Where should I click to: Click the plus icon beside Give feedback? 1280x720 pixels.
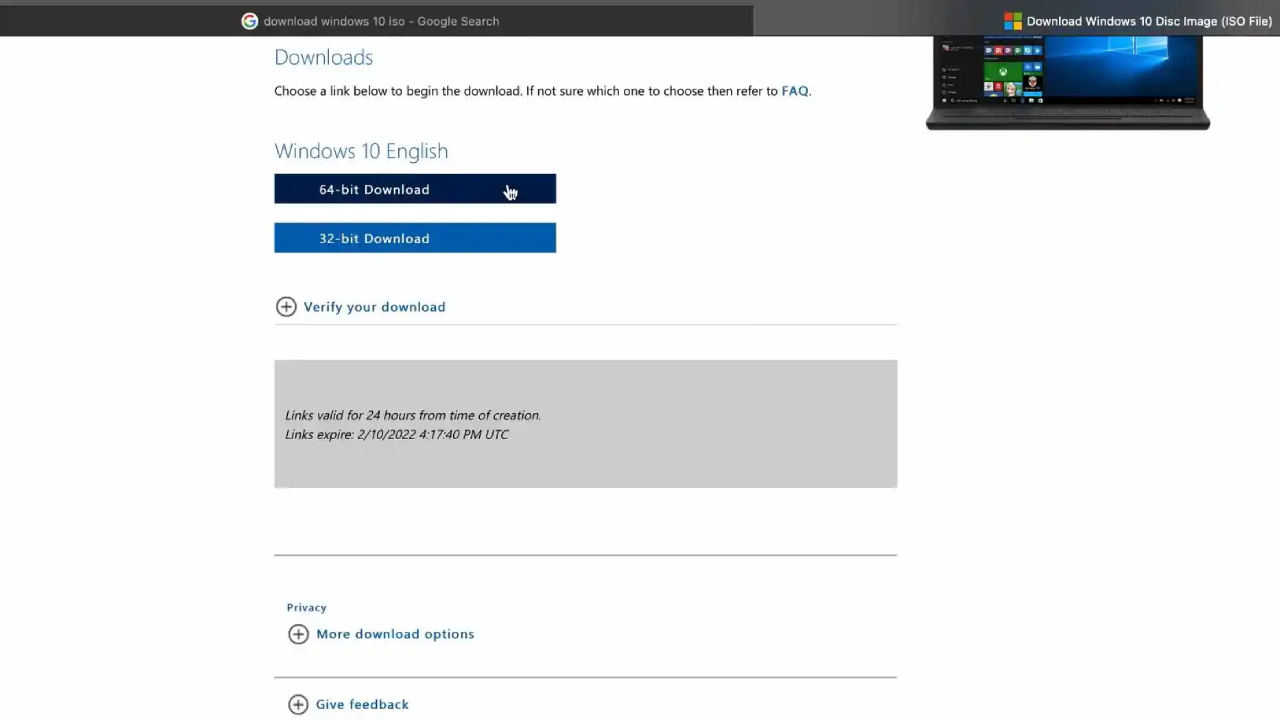(298, 705)
